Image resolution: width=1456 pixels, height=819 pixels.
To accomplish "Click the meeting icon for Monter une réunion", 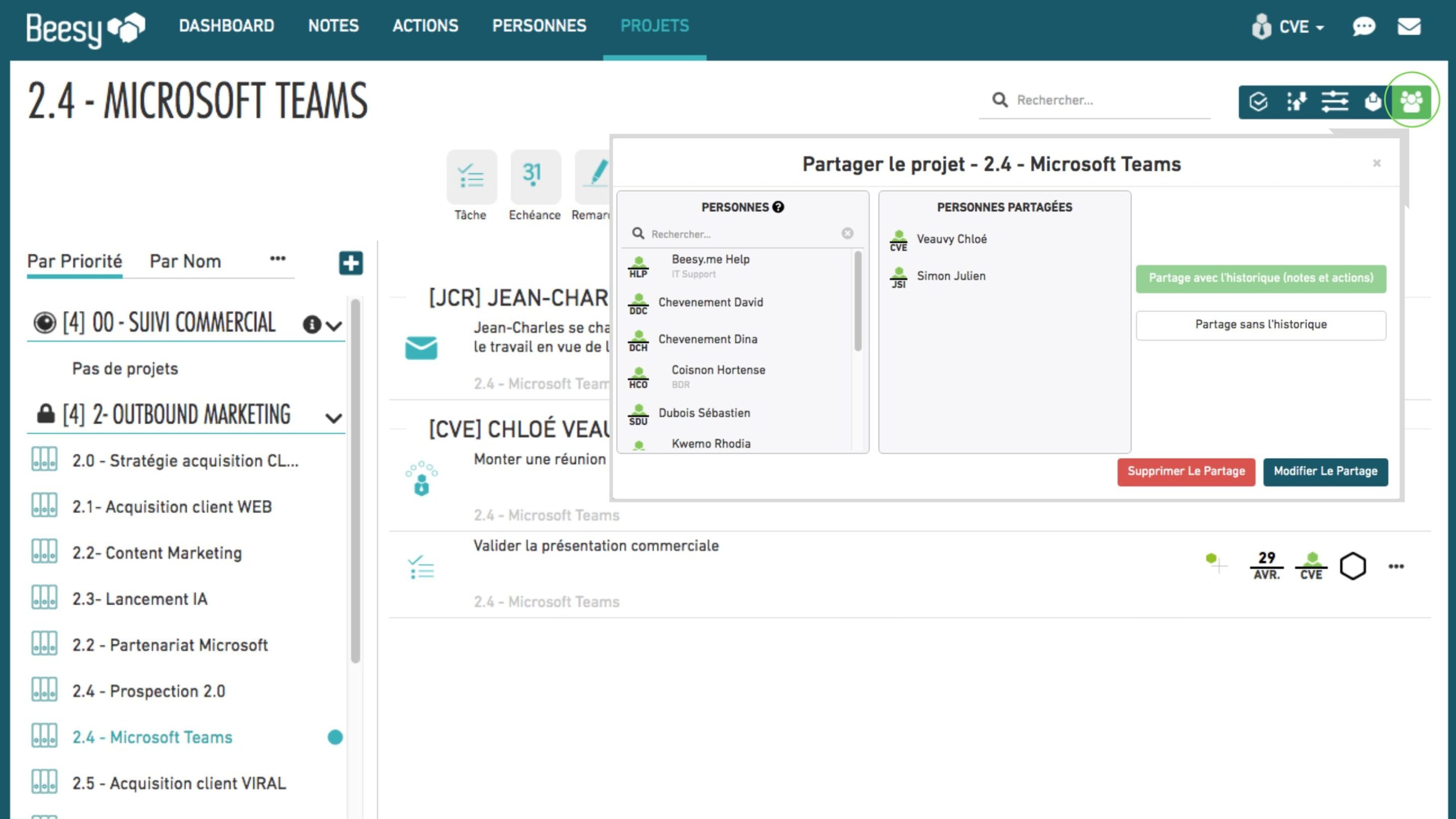I will pos(421,479).
